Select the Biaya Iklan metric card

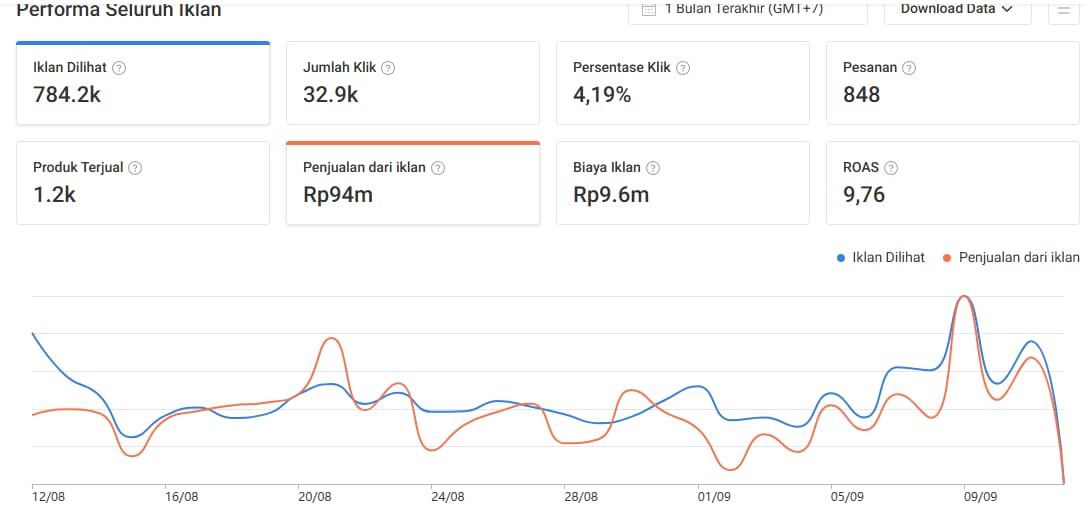(x=682, y=183)
